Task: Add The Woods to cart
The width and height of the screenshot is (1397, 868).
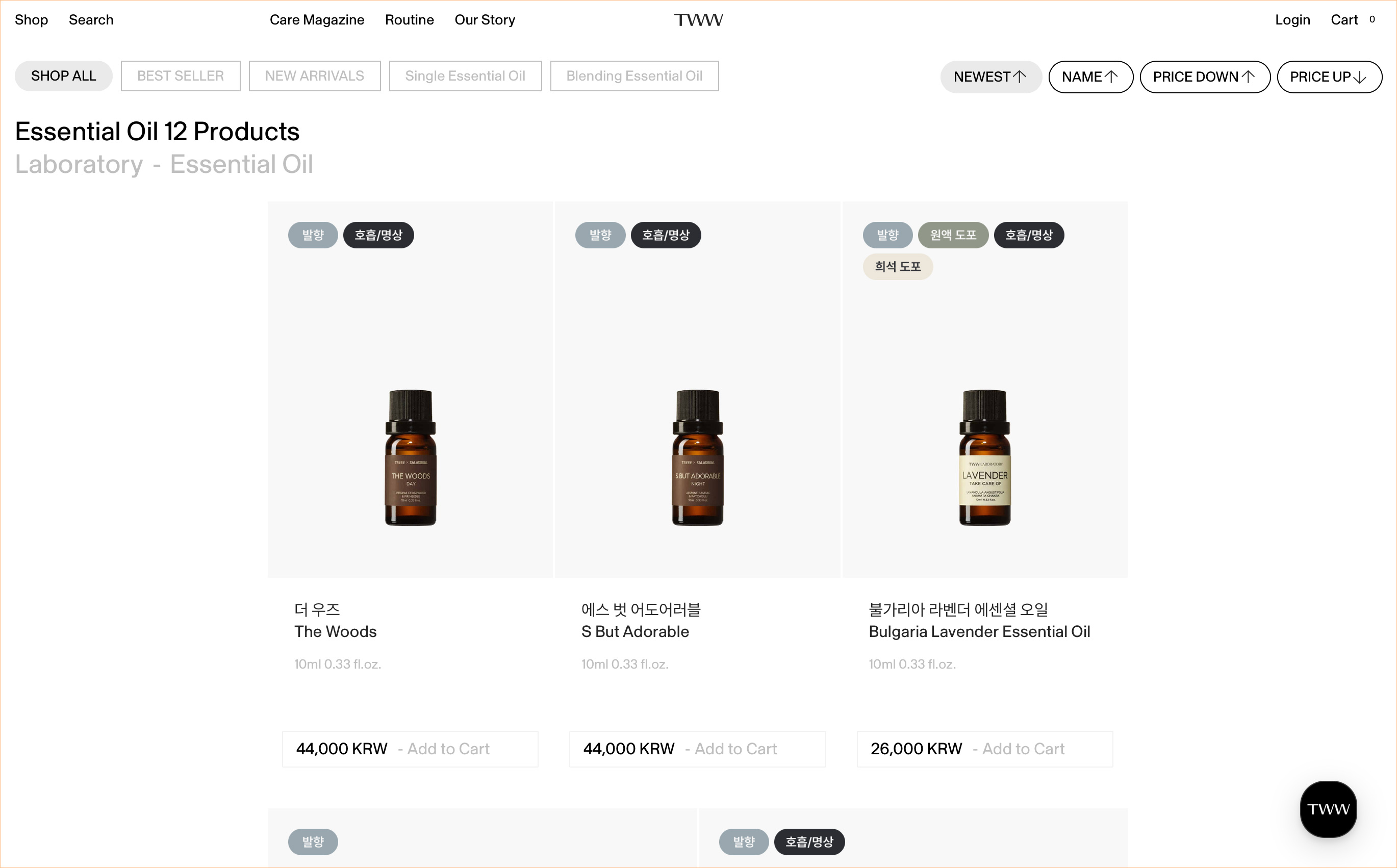Action: coord(448,749)
